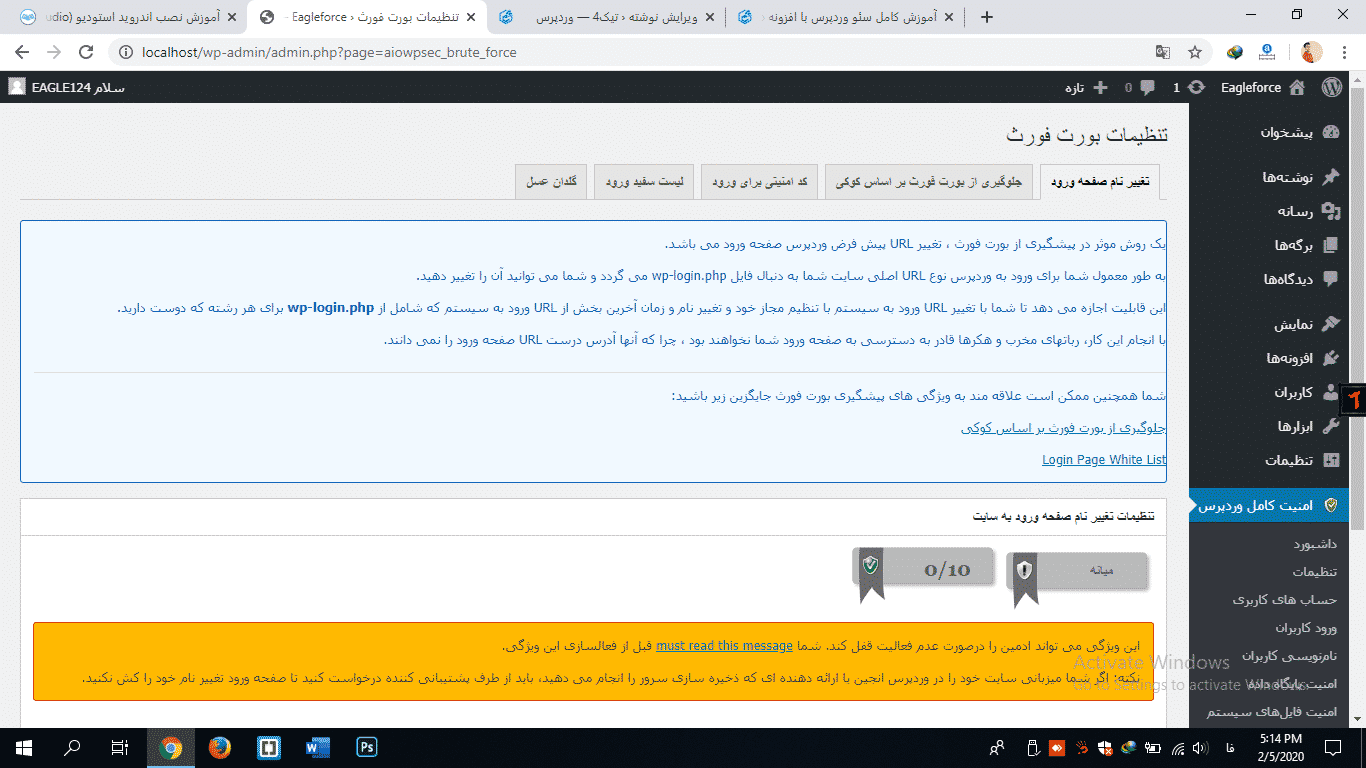Screen dimensions: 1366x768
Task: Click the EAGLE124 user avatar
Action: (x=17, y=87)
